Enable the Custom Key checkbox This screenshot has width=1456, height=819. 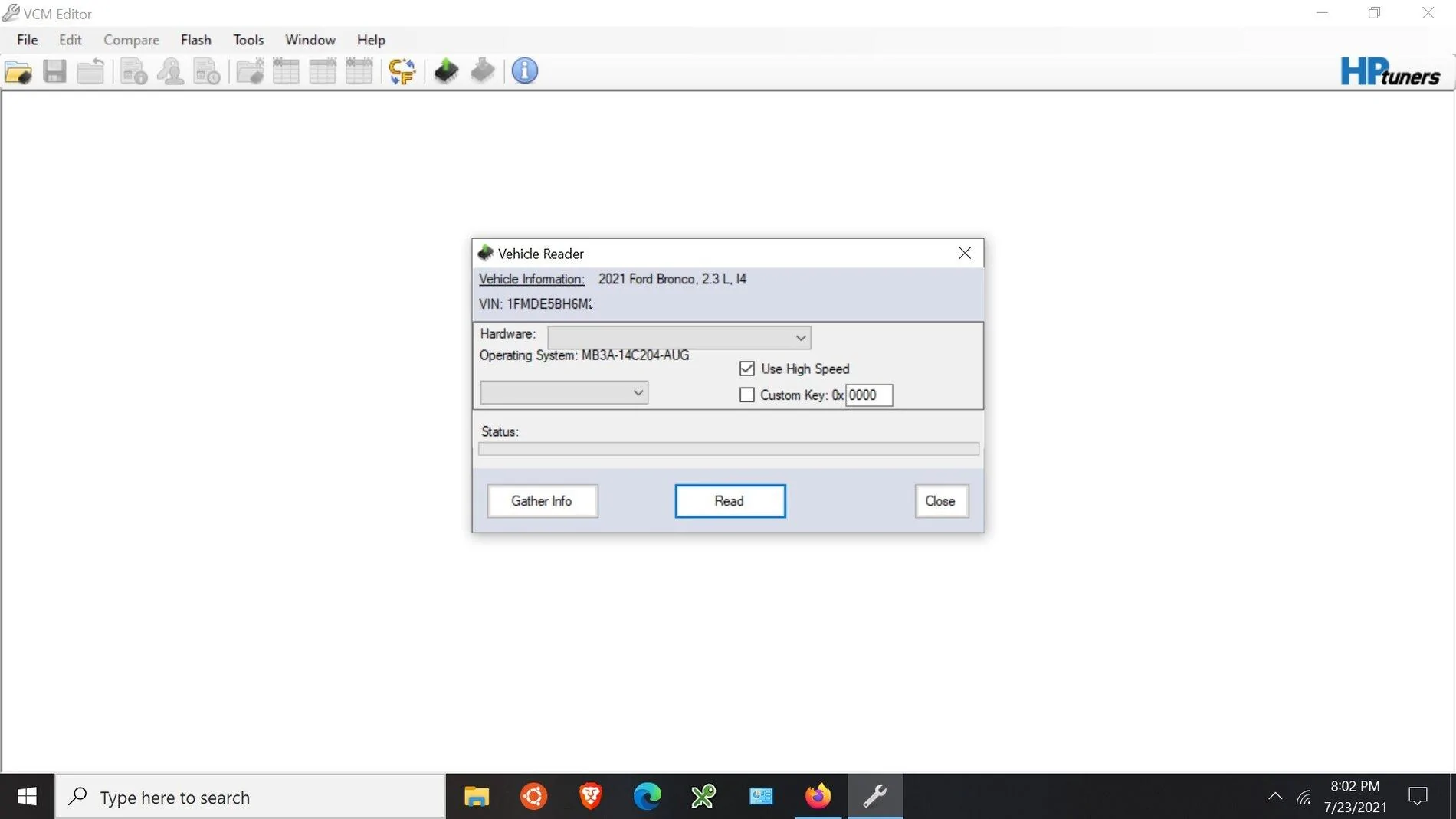747,395
